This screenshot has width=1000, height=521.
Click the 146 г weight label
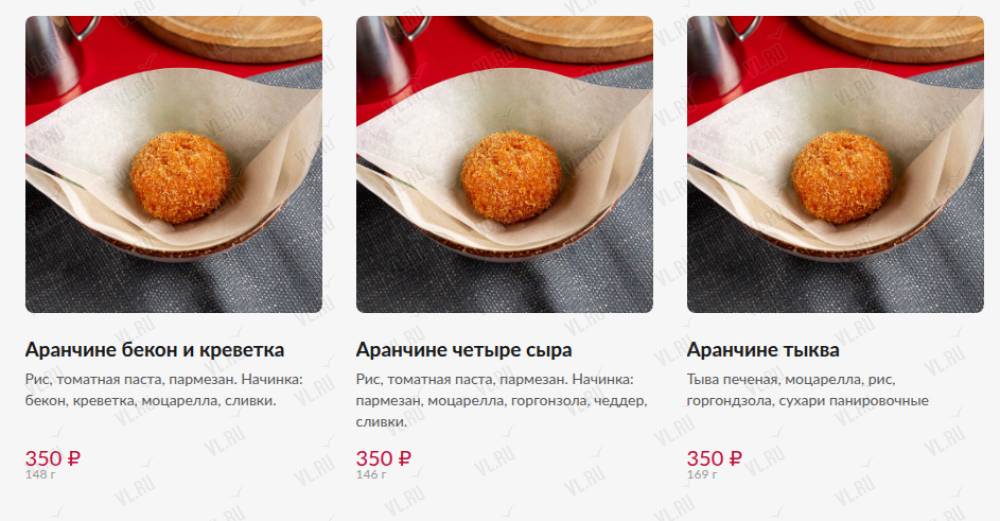(x=371, y=475)
